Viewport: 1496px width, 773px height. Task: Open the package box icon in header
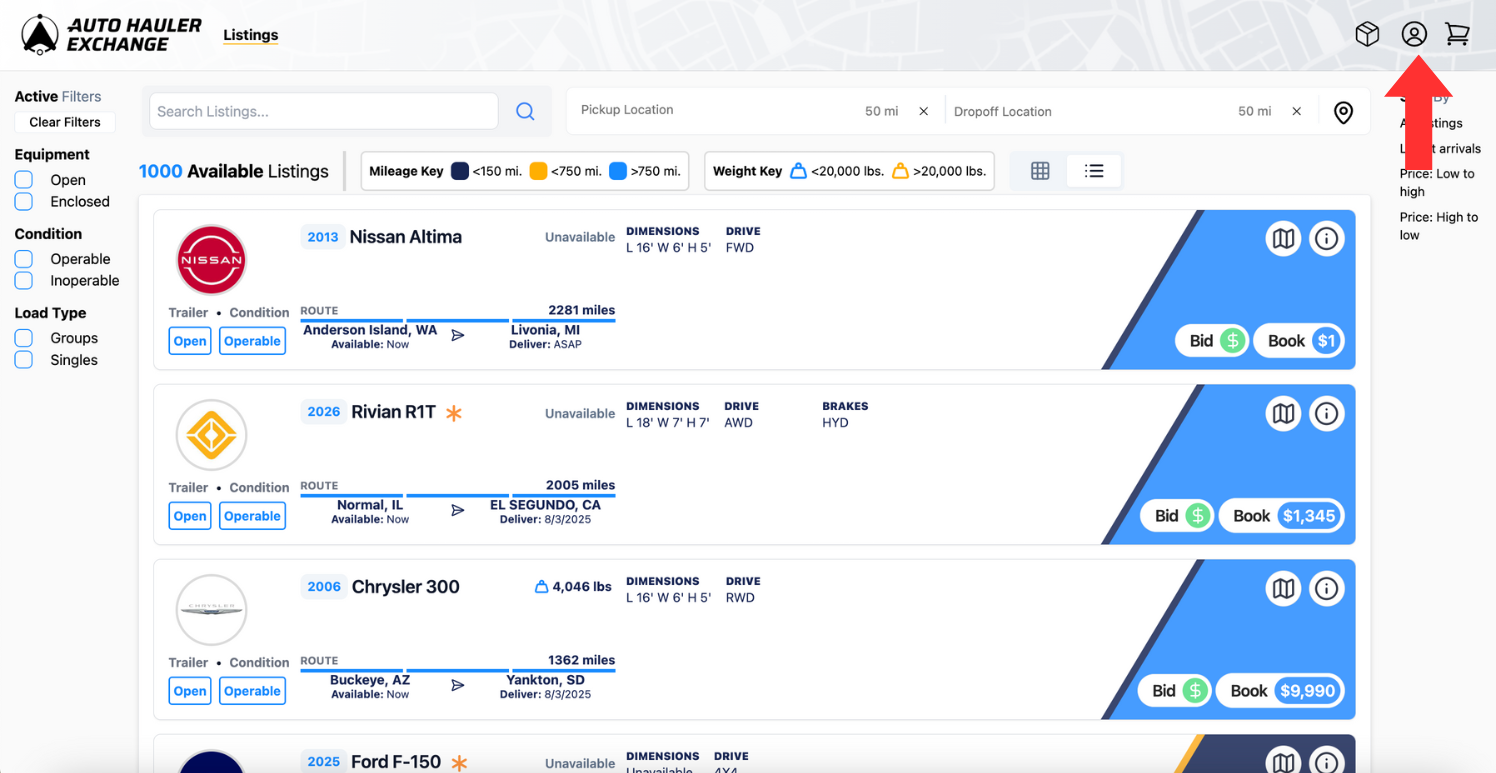click(x=1367, y=34)
